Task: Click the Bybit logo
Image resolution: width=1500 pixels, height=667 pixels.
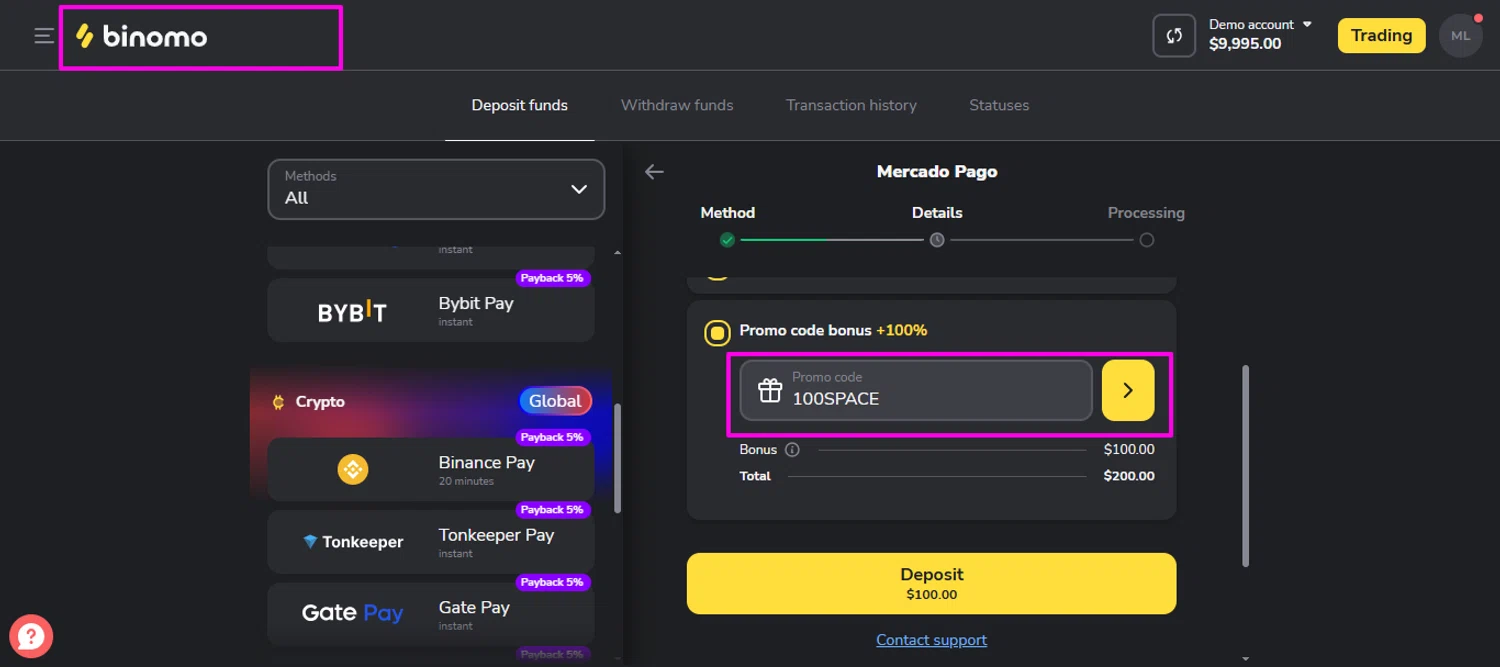Action: click(x=352, y=312)
